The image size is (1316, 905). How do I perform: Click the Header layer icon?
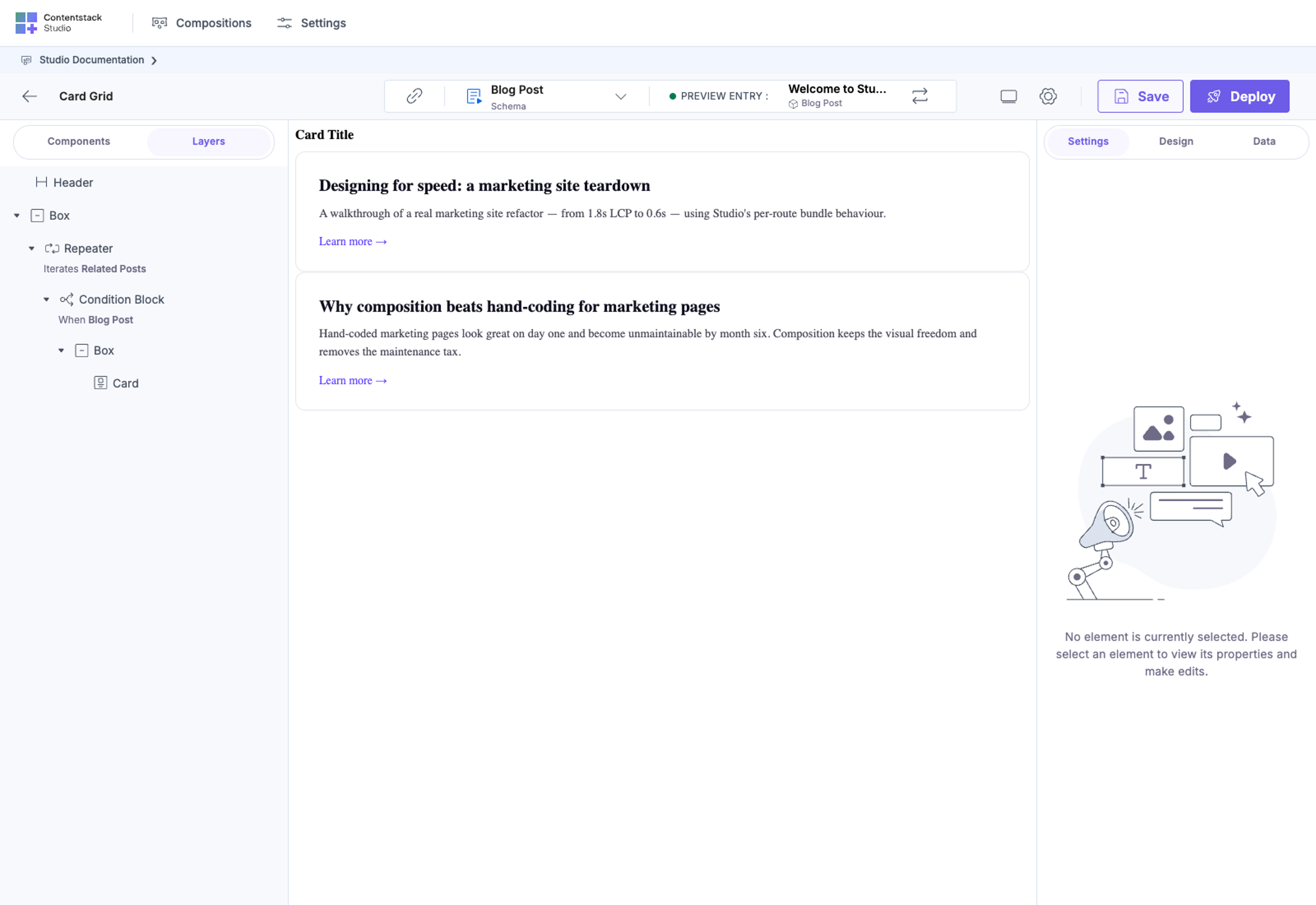[x=41, y=182]
